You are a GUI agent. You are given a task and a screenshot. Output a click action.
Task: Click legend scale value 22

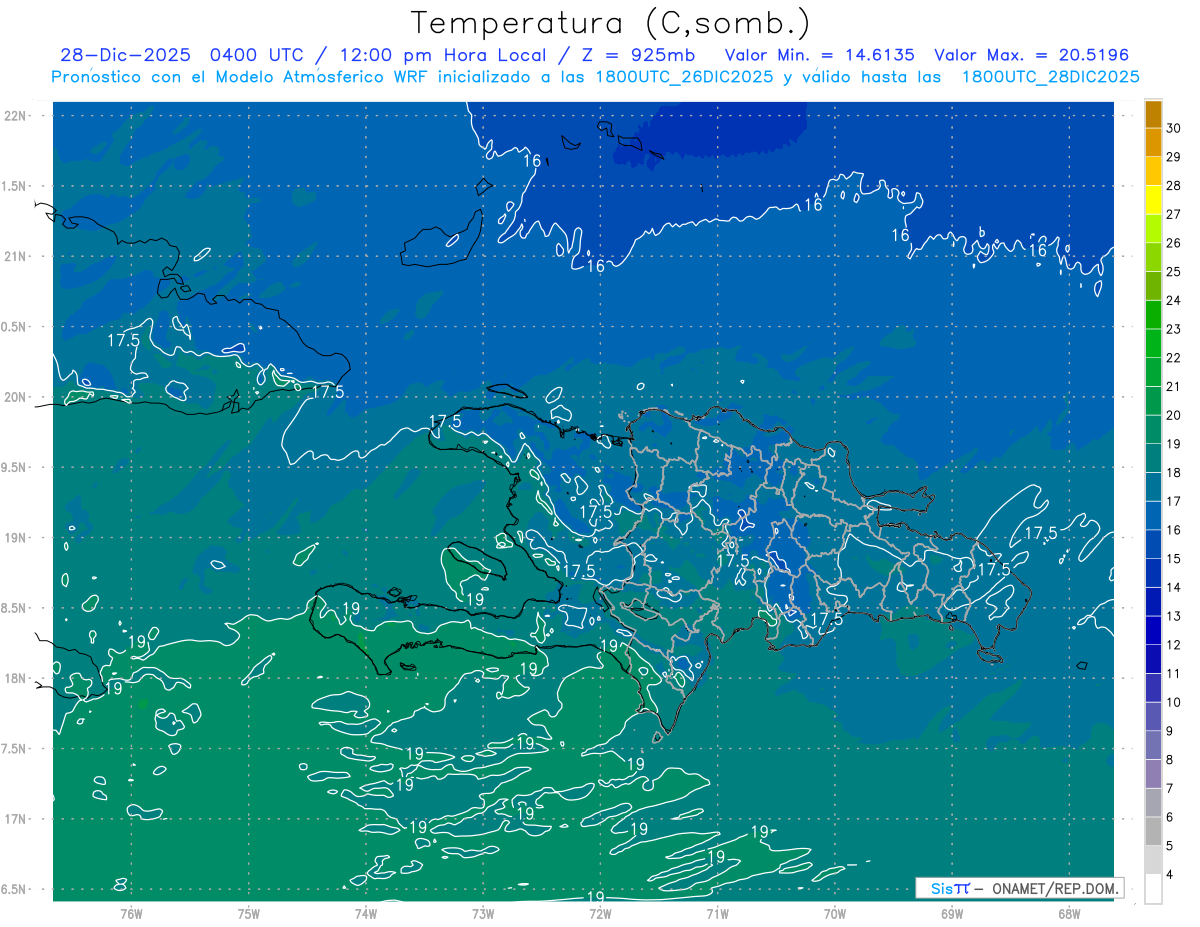pos(1174,358)
